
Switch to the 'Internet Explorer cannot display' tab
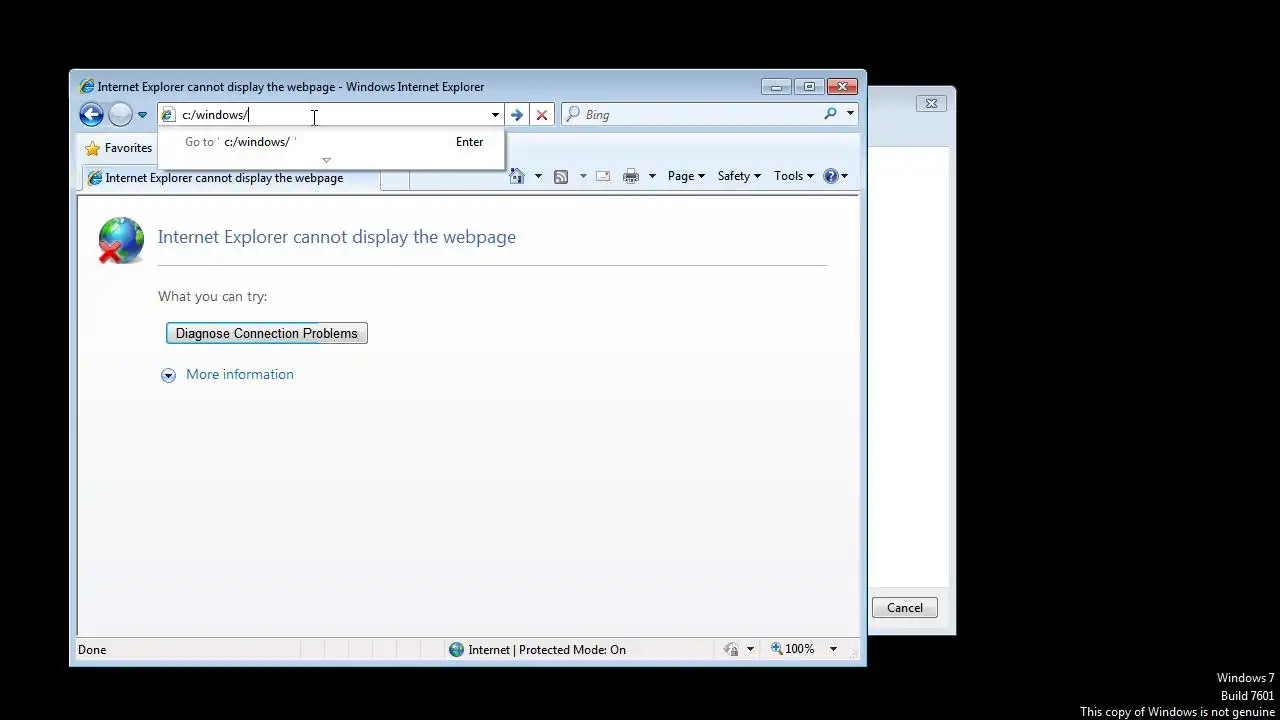(x=230, y=178)
